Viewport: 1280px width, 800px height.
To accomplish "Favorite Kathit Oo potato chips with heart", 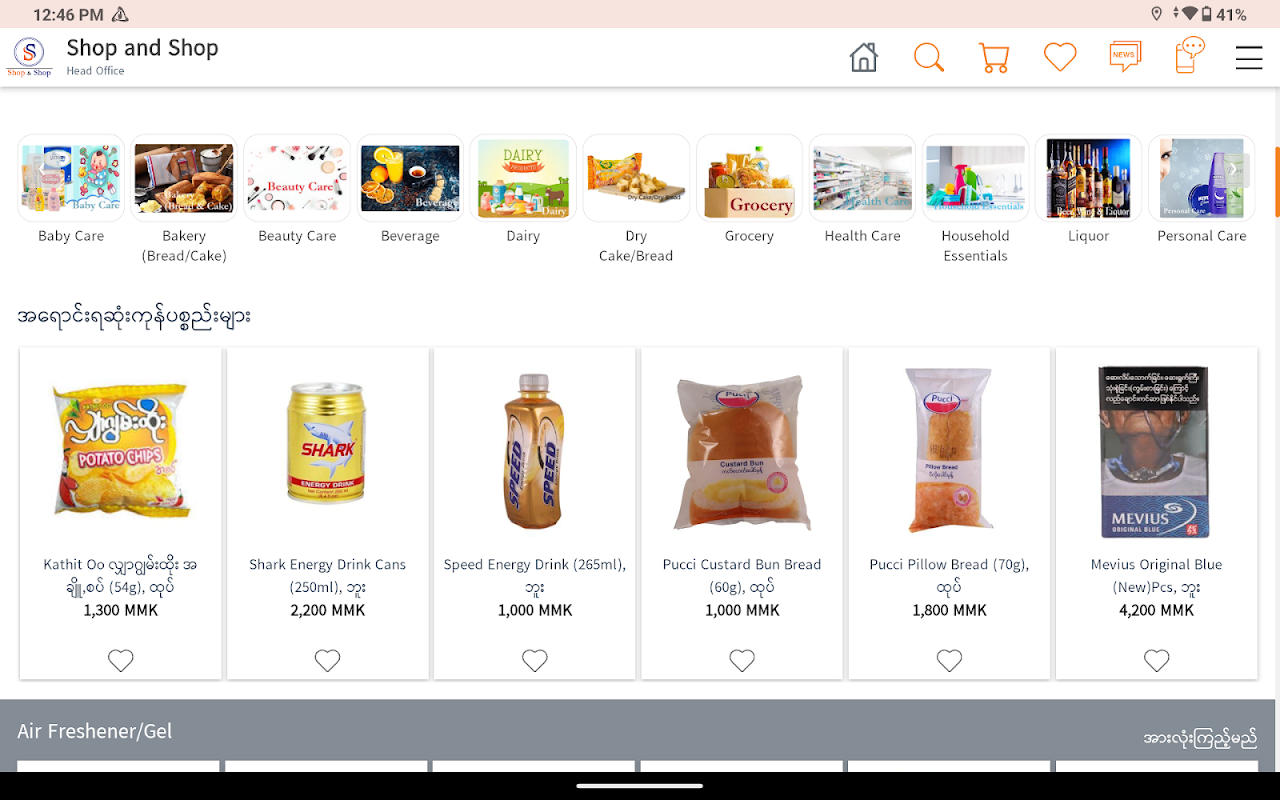I will [x=121, y=660].
